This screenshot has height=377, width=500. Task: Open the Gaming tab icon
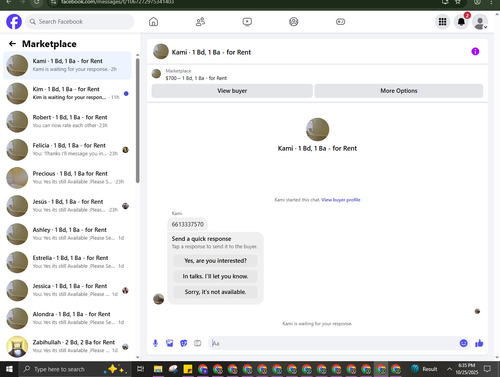tap(340, 22)
